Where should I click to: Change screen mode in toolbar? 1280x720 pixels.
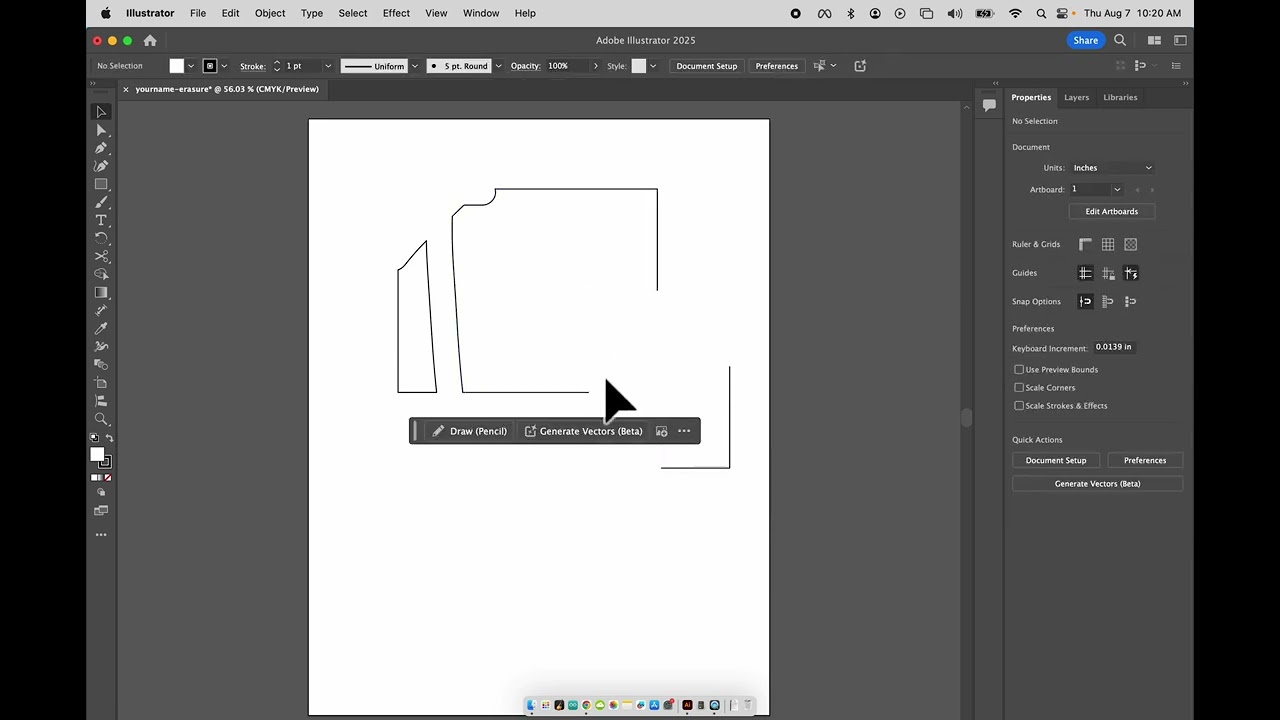pyautogui.click(x=101, y=510)
